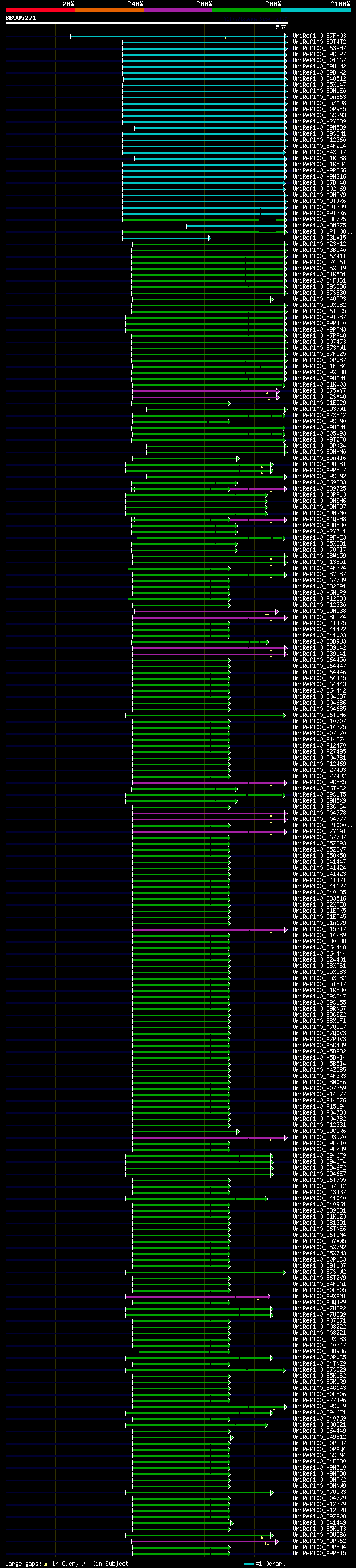Click the purple ~60% identity legend segment
356x1568 pixels.
coord(177,10)
